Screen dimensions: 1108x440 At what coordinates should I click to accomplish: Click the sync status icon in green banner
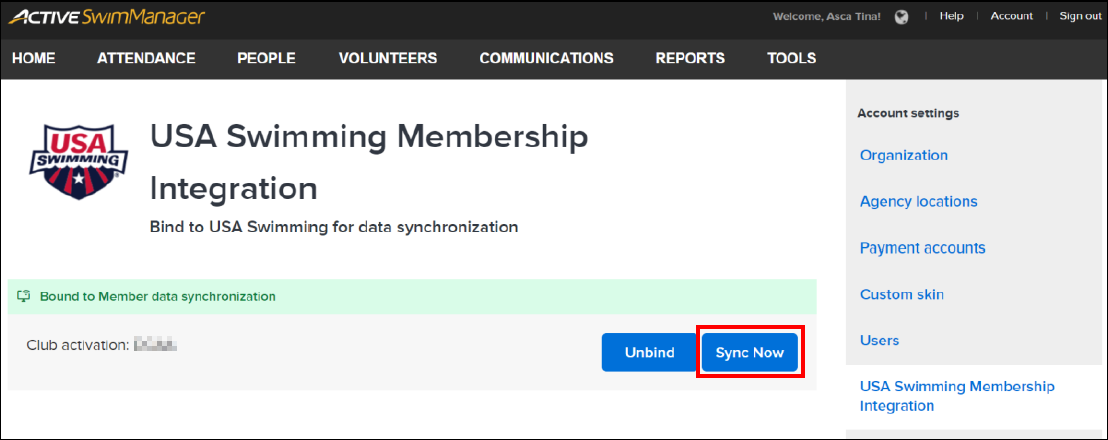(x=25, y=296)
